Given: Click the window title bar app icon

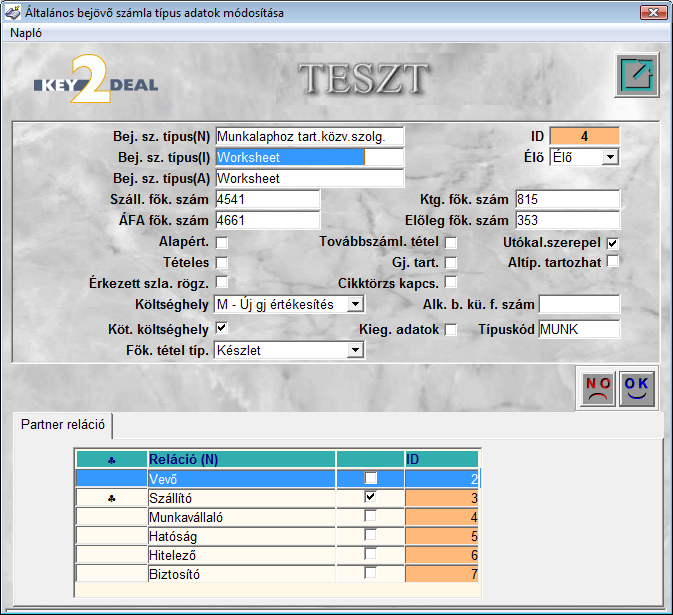Looking at the screenshot, I should pos(12,13).
